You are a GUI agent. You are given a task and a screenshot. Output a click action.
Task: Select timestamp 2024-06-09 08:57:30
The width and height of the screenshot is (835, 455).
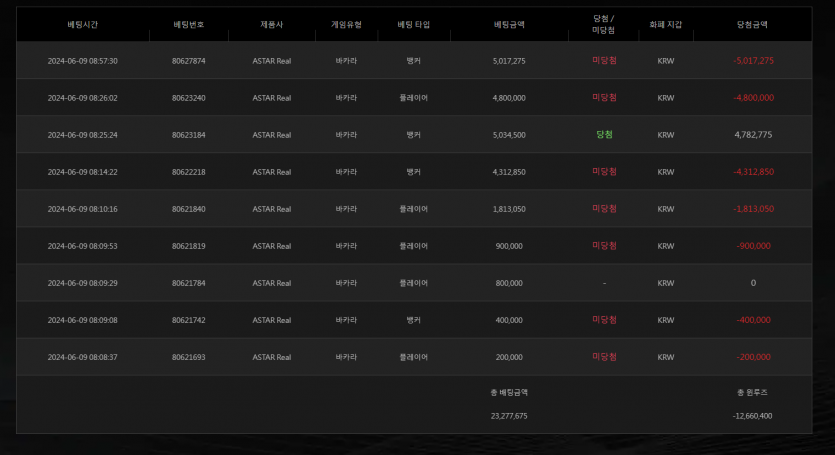point(83,61)
